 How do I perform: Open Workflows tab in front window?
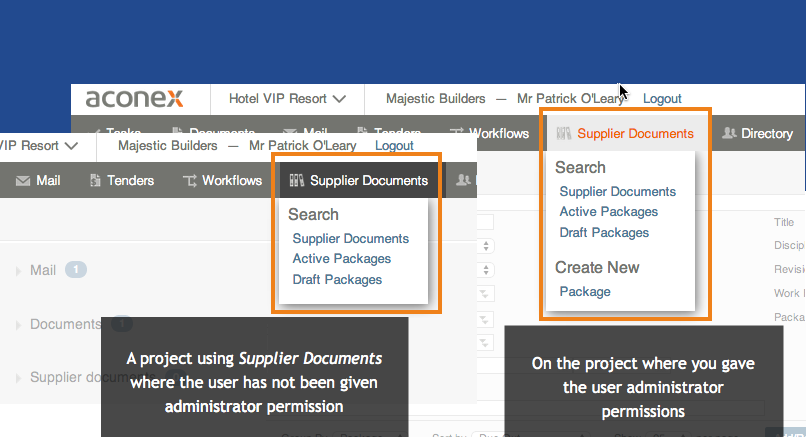click(222, 180)
